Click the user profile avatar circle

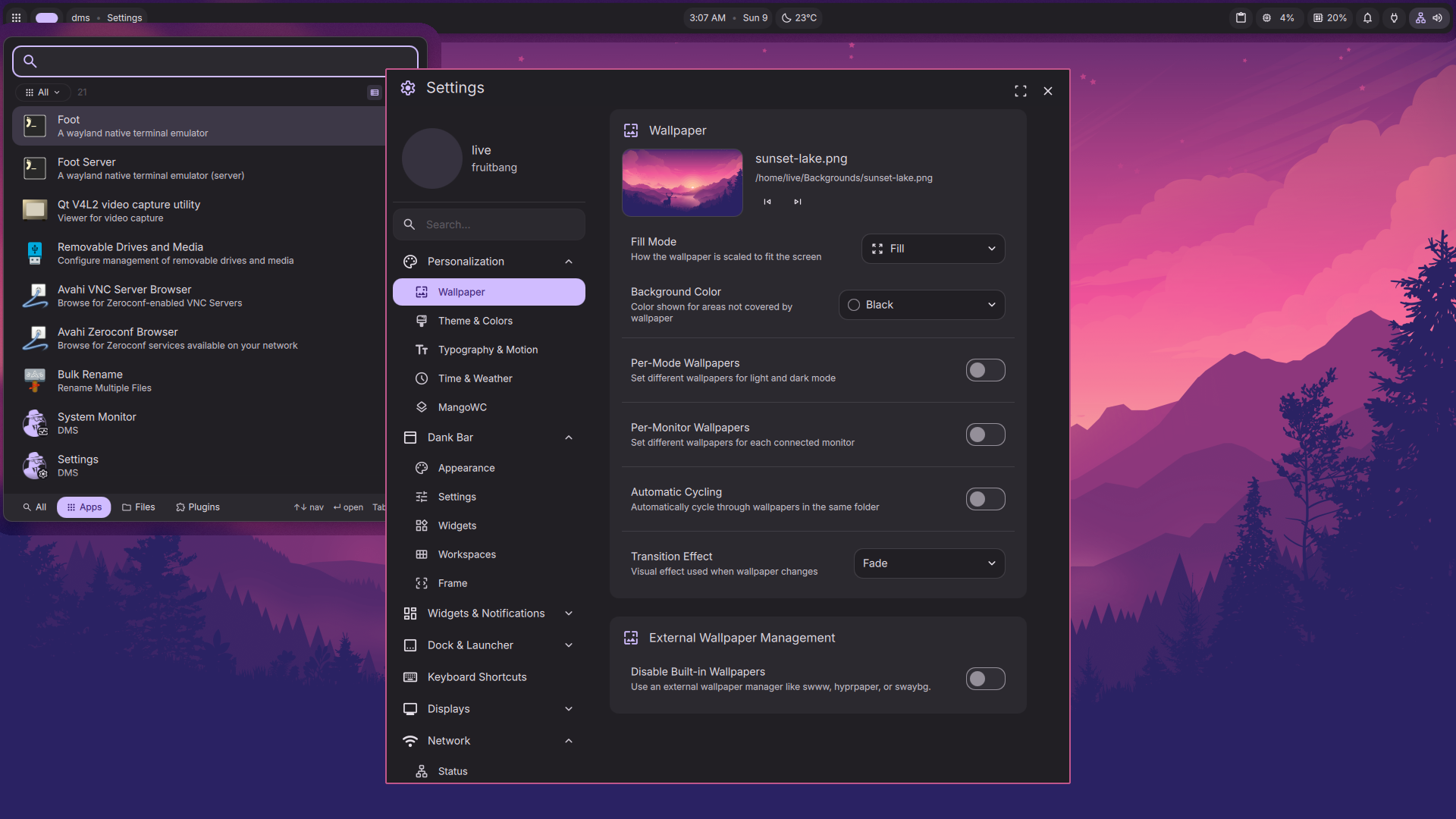432,158
